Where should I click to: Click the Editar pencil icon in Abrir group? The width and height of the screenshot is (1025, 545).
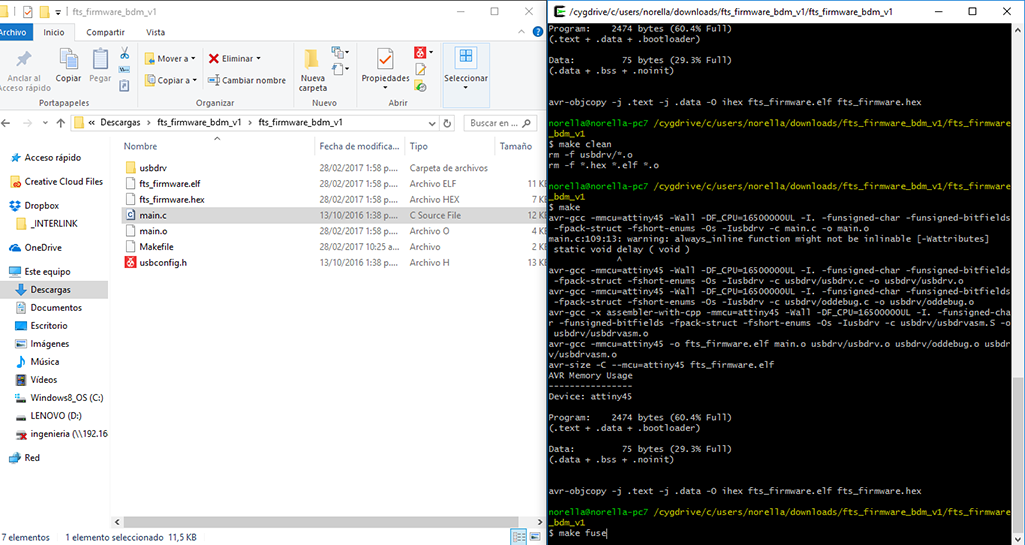click(x=420, y=69)
